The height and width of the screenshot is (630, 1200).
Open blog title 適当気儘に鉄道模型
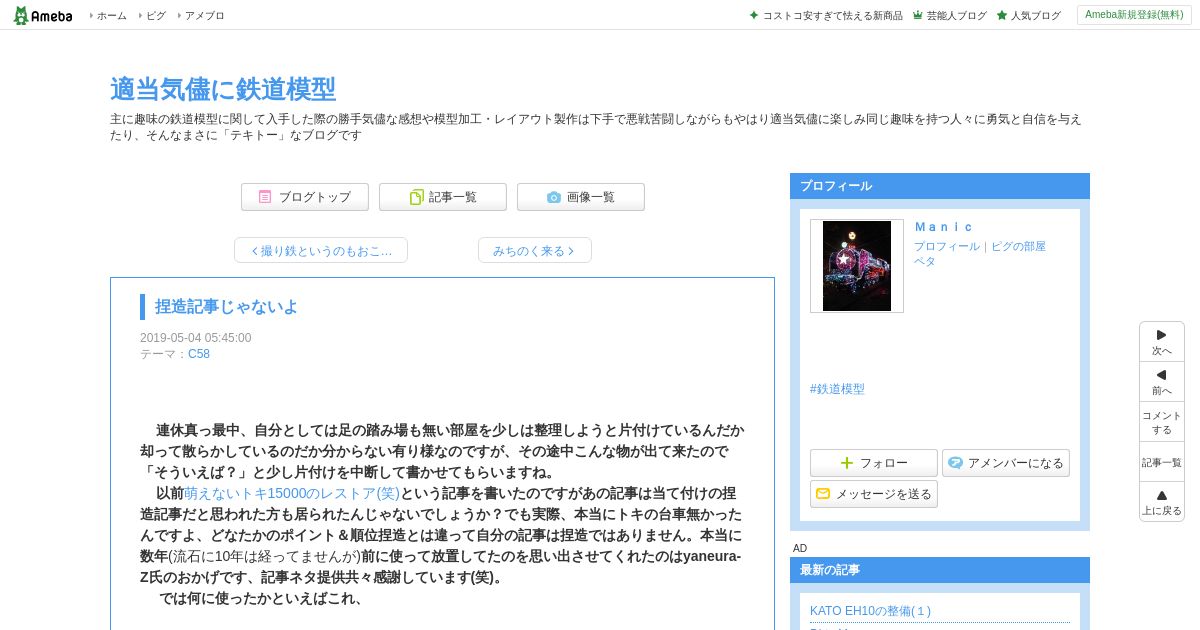tap(223, 89)
